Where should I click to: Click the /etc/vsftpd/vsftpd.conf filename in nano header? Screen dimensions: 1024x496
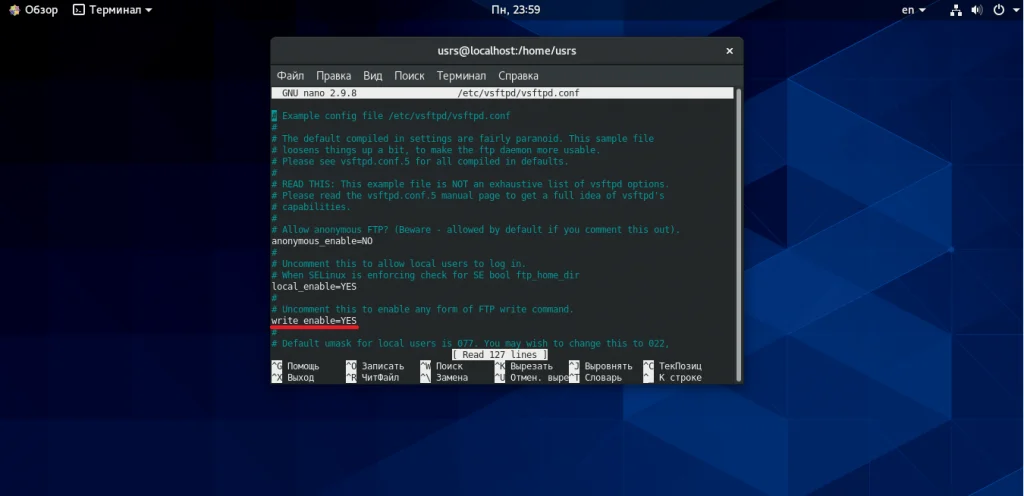(x=519, y=93)
